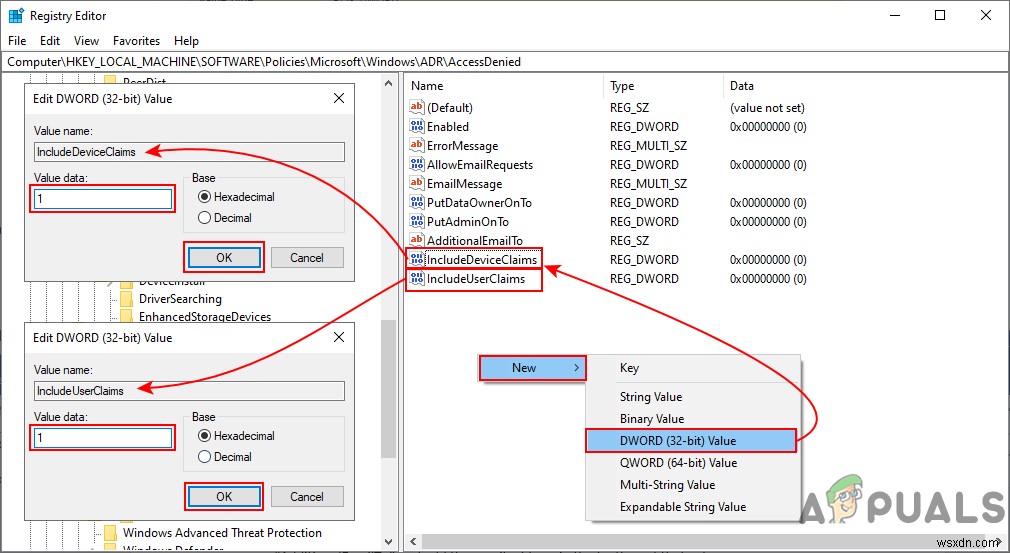The width and height of the screenshot is (1010, 553).
Task: Expand the New submenu arrow
Action: [x=576, y=368]
